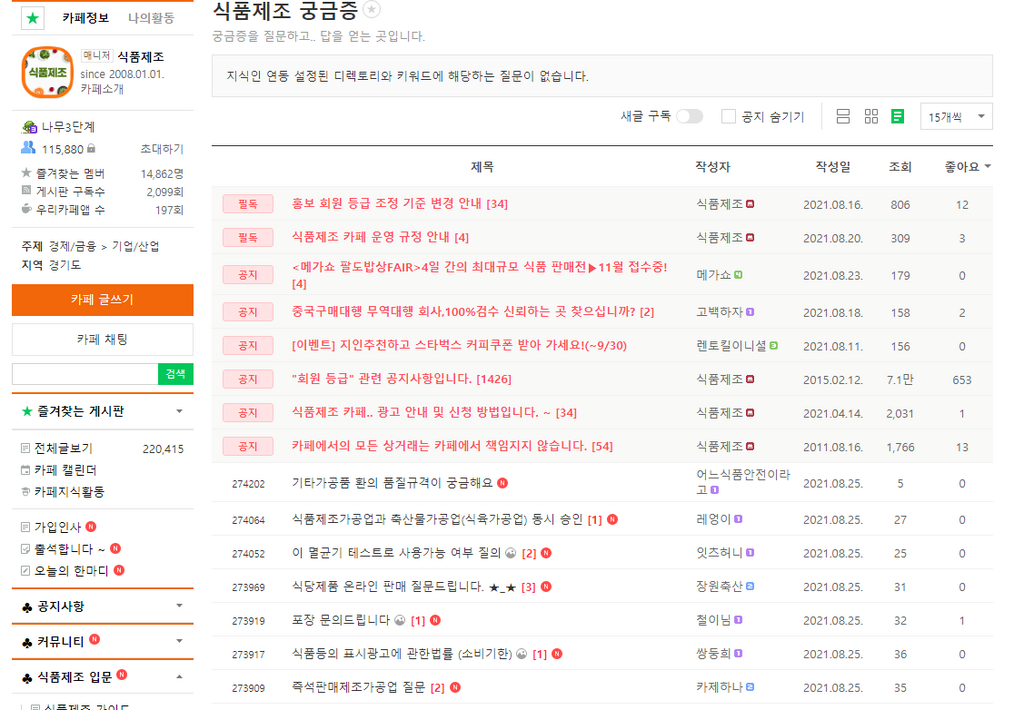Open the 즐겨찾는 멤버 link

70,174
